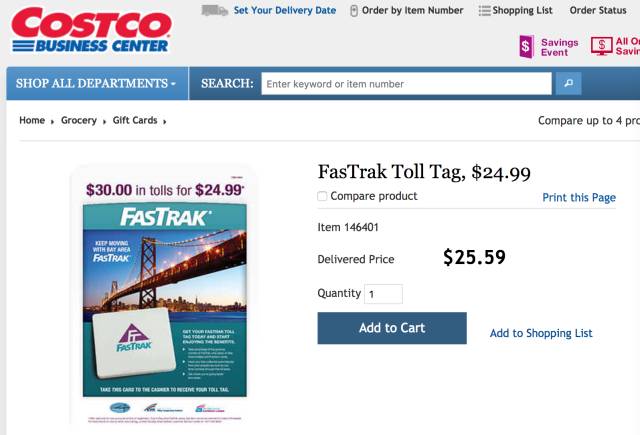Open the Gift Cards breadcrumb
Image resolution: width=640 pixels, height=435 pixels.
pos(135,121)
